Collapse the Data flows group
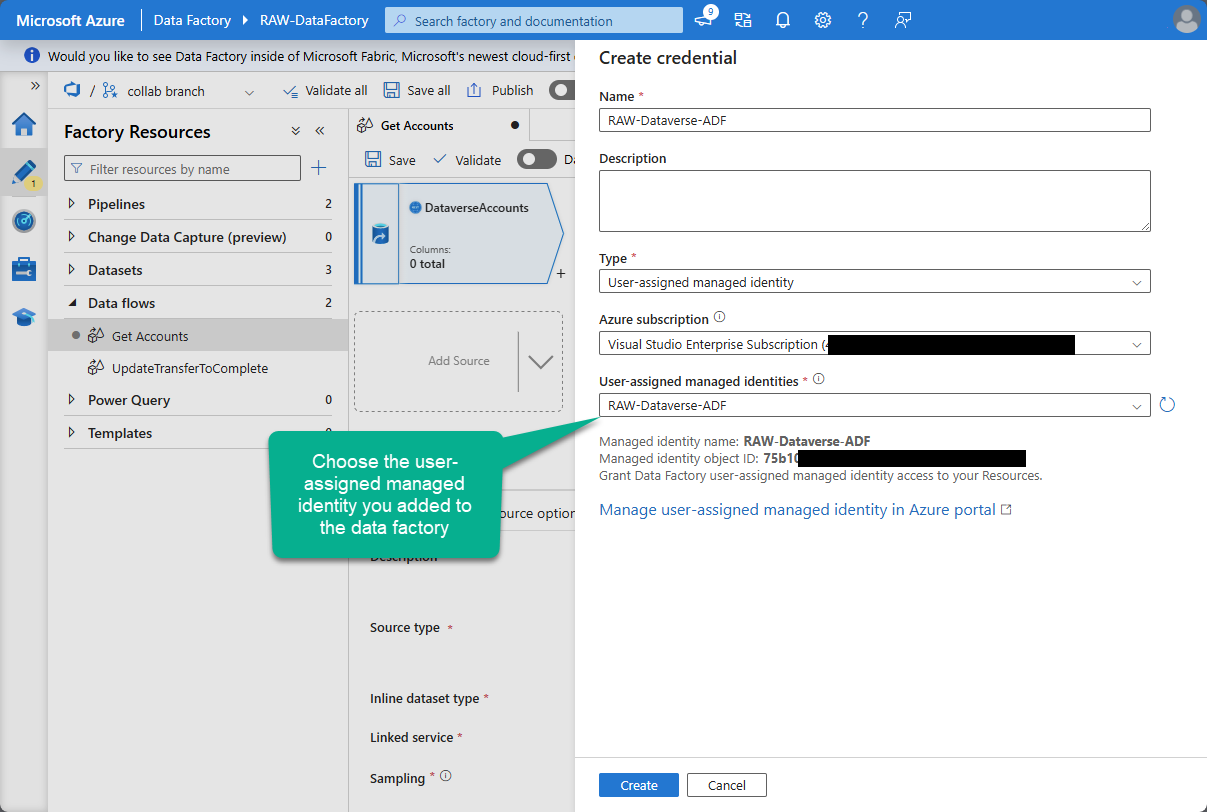Screen dimensions: 1207x812 click(71, 303)
